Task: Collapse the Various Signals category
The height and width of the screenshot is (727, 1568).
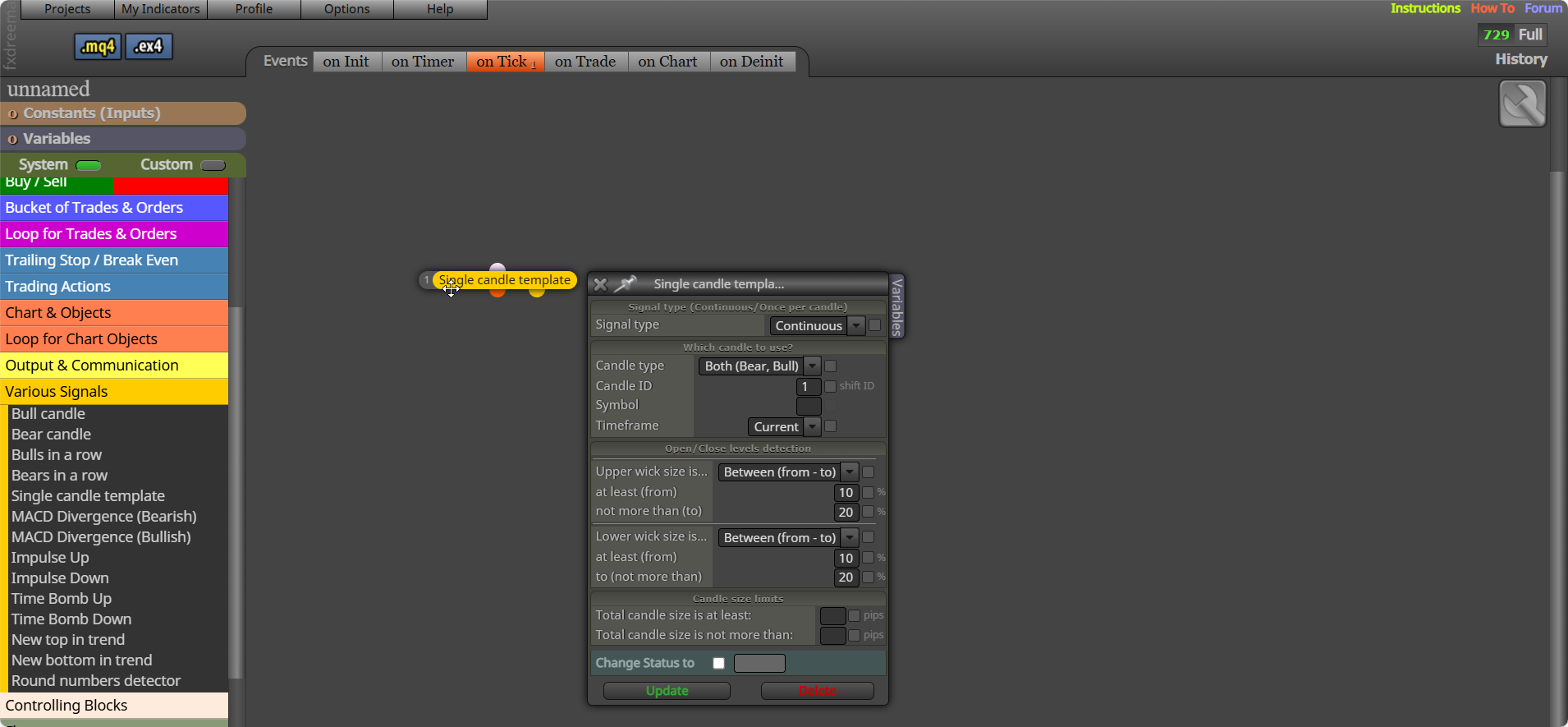Action: pos(114,392)
